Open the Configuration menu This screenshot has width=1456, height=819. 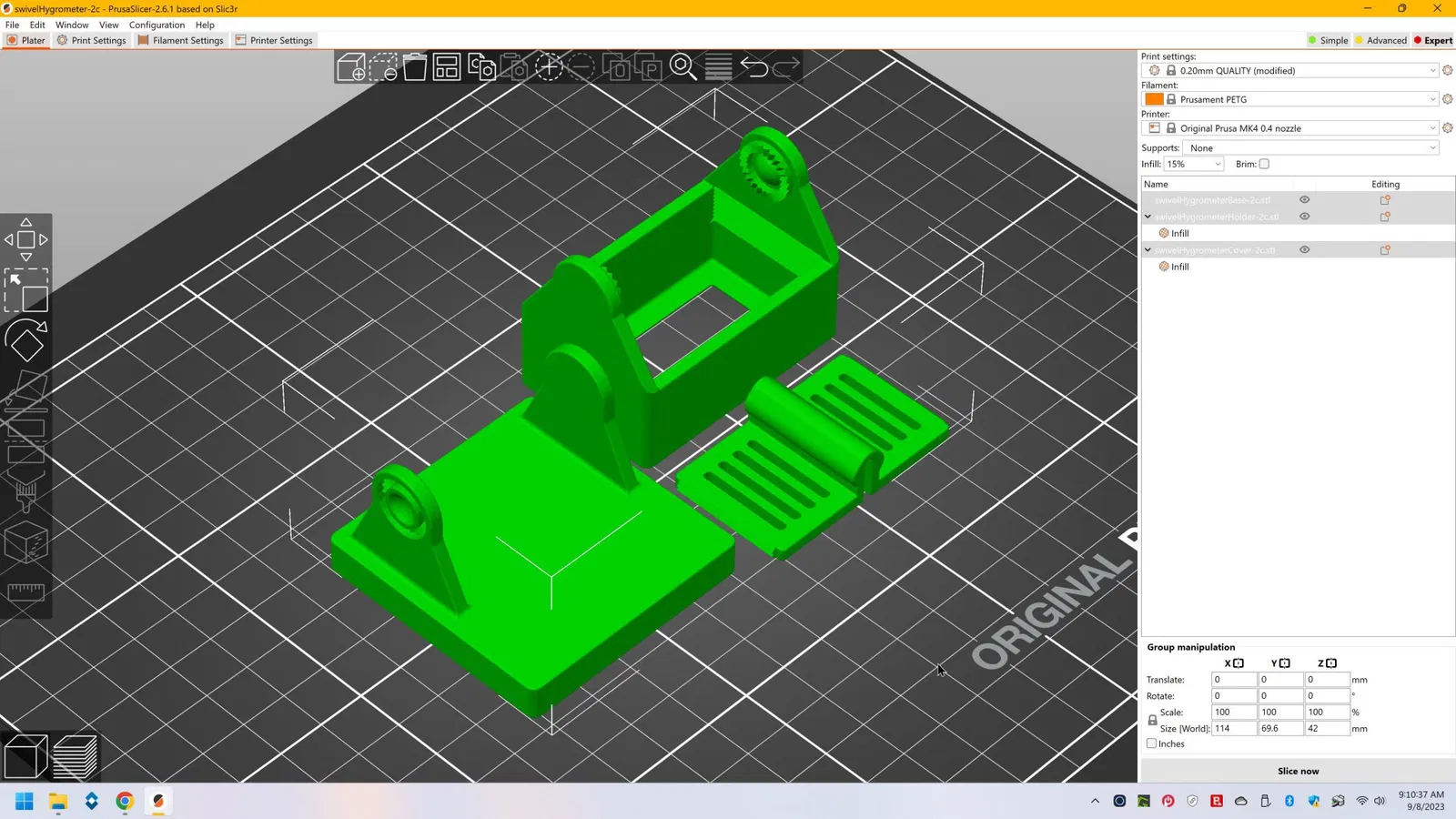coord(157,25)
